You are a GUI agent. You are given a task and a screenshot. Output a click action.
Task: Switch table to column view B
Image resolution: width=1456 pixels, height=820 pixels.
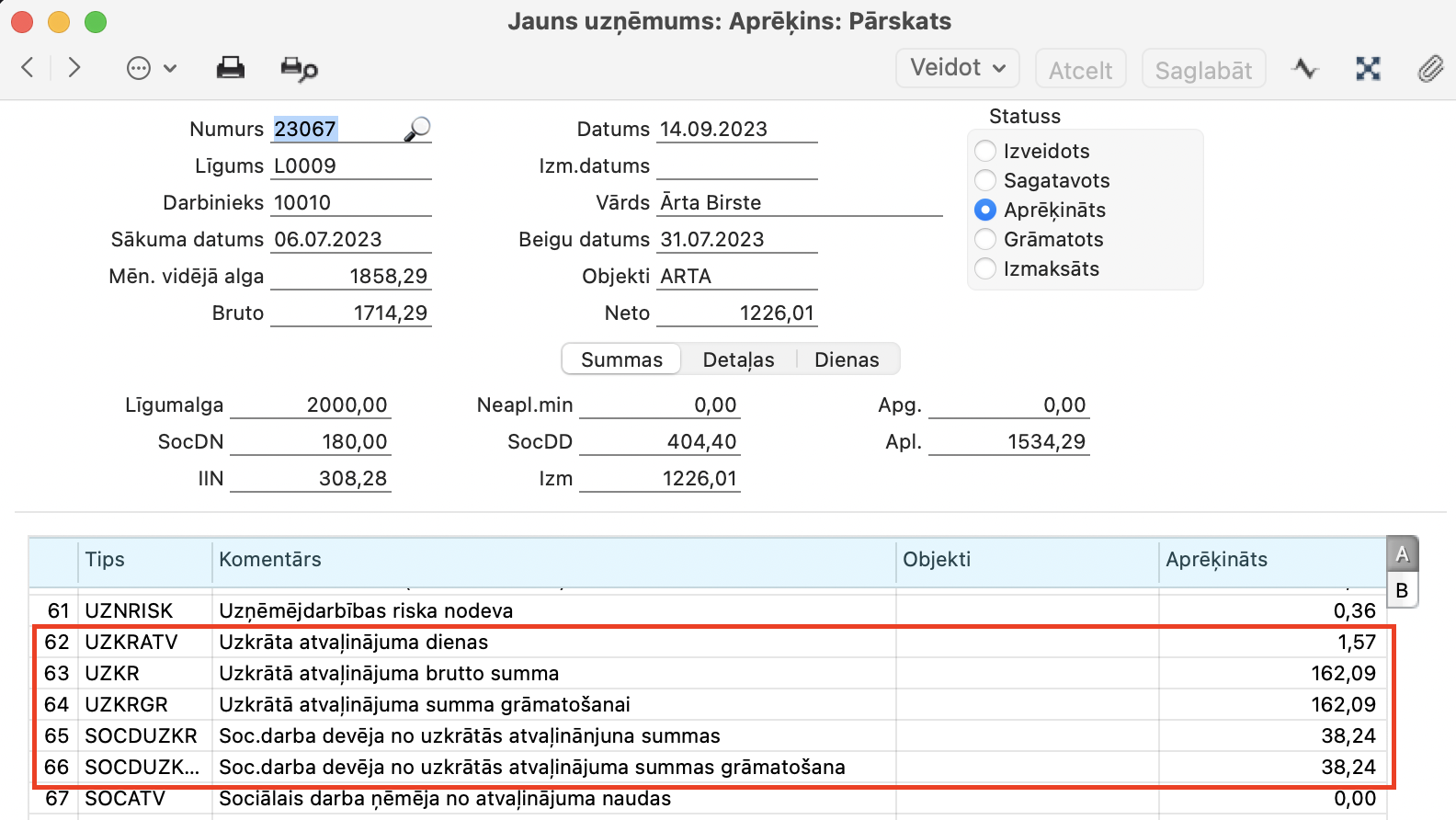pyautogui.click(x=1402, y=590)
